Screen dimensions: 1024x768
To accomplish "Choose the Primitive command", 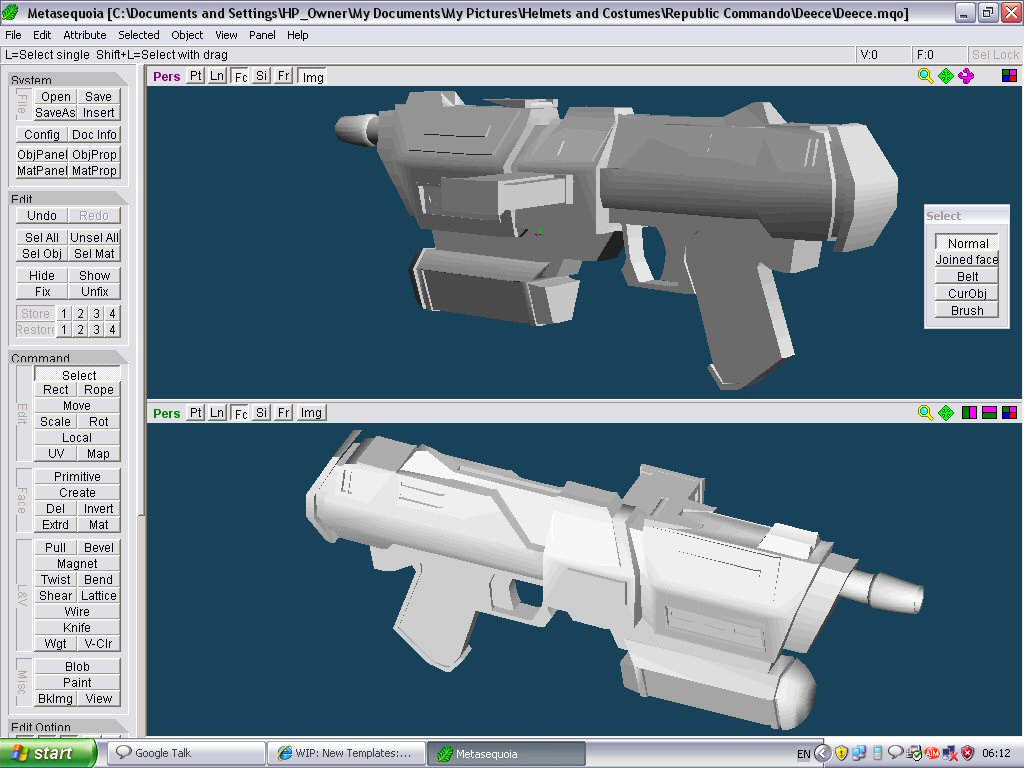I will [77, 477].
